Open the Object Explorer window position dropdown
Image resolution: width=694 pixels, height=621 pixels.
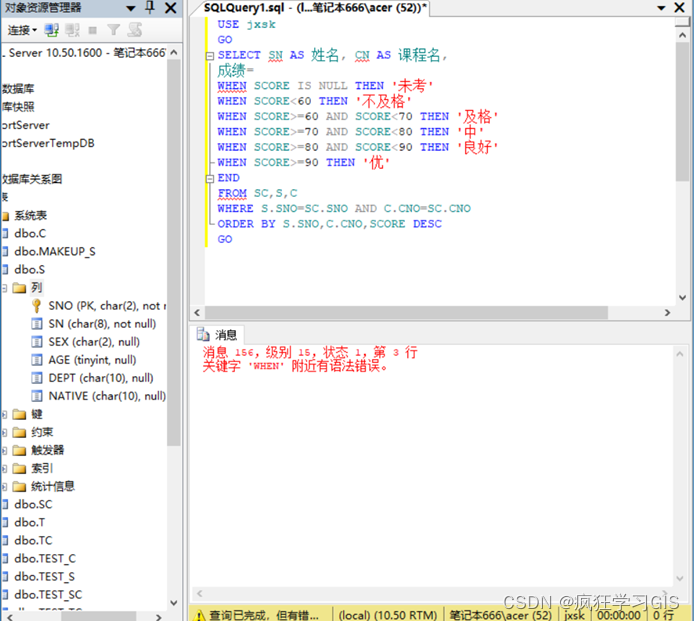pos(131,8)
